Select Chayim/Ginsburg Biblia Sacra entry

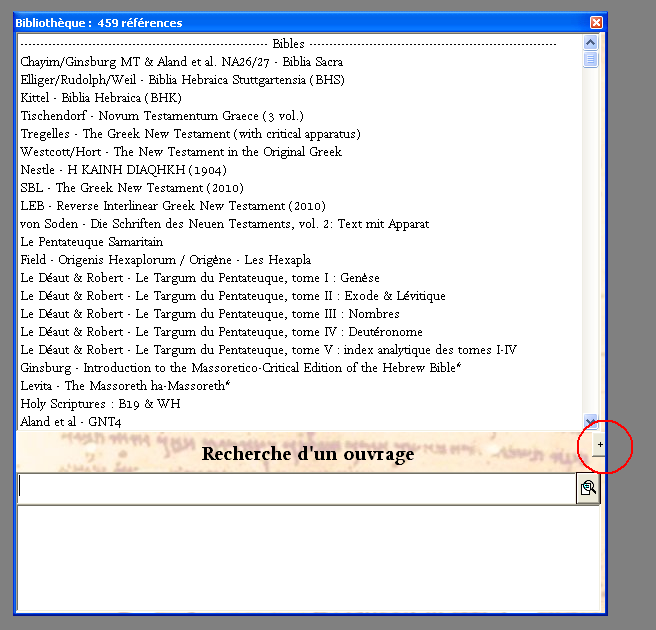(x=182, y=62)
